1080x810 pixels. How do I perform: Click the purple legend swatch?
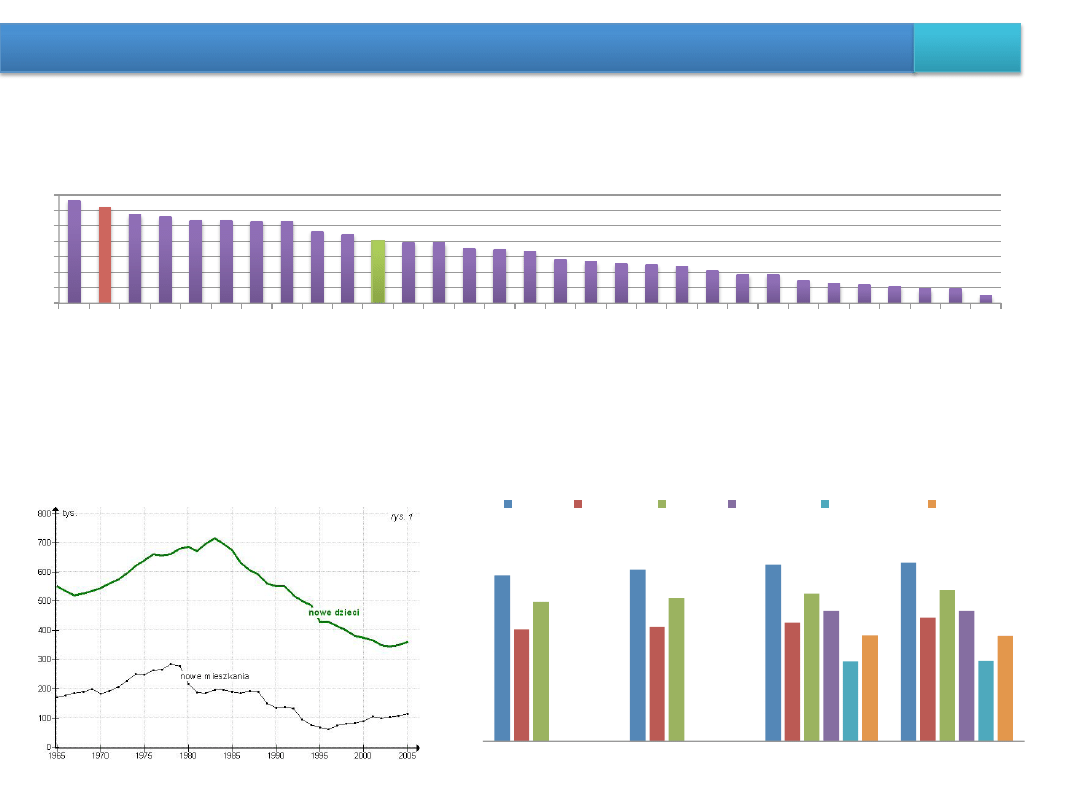[732, 505]
